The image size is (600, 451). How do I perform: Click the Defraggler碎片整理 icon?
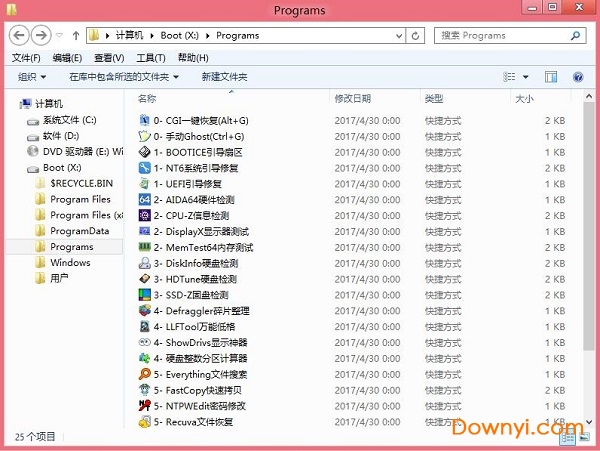(x=144, y=311)
